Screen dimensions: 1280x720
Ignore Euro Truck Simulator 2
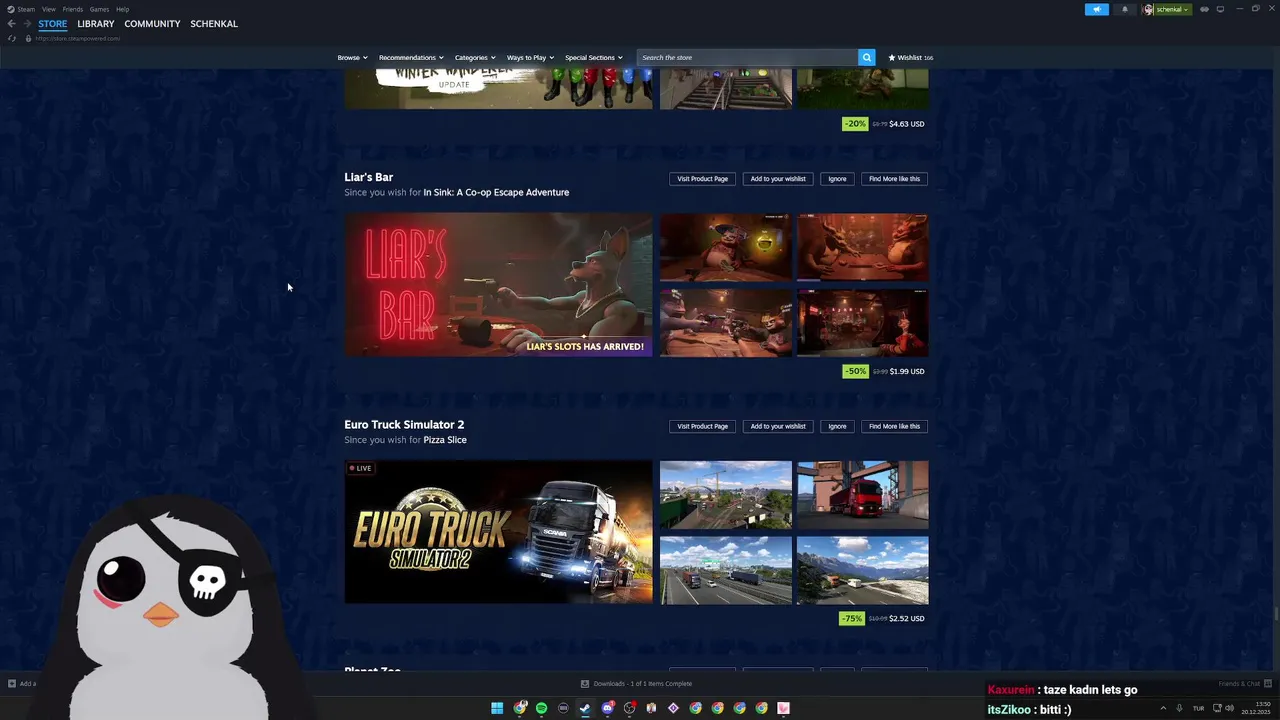pyautogui.click(x=837, y=426)
